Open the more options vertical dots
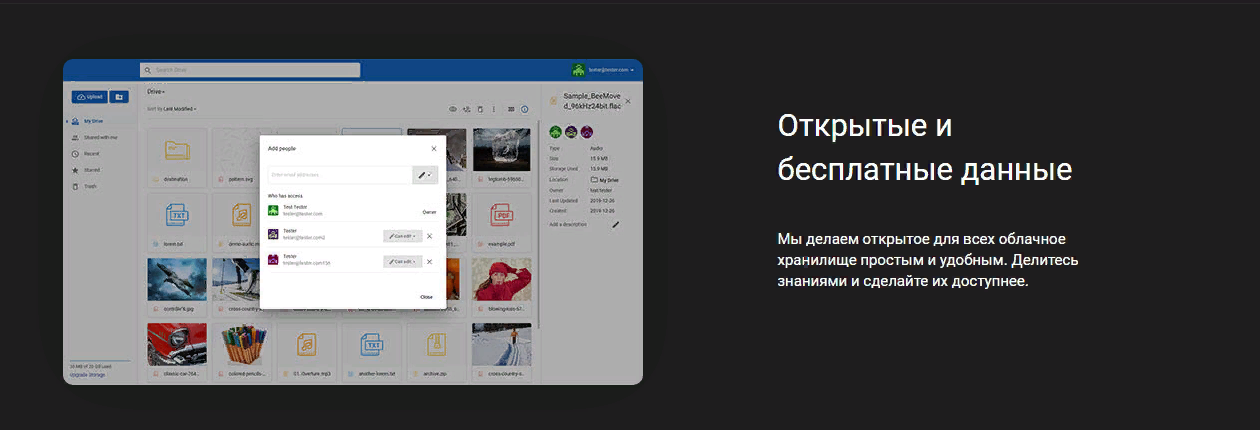The height and width of the screenshot is (430, 1260). (494, 108)
